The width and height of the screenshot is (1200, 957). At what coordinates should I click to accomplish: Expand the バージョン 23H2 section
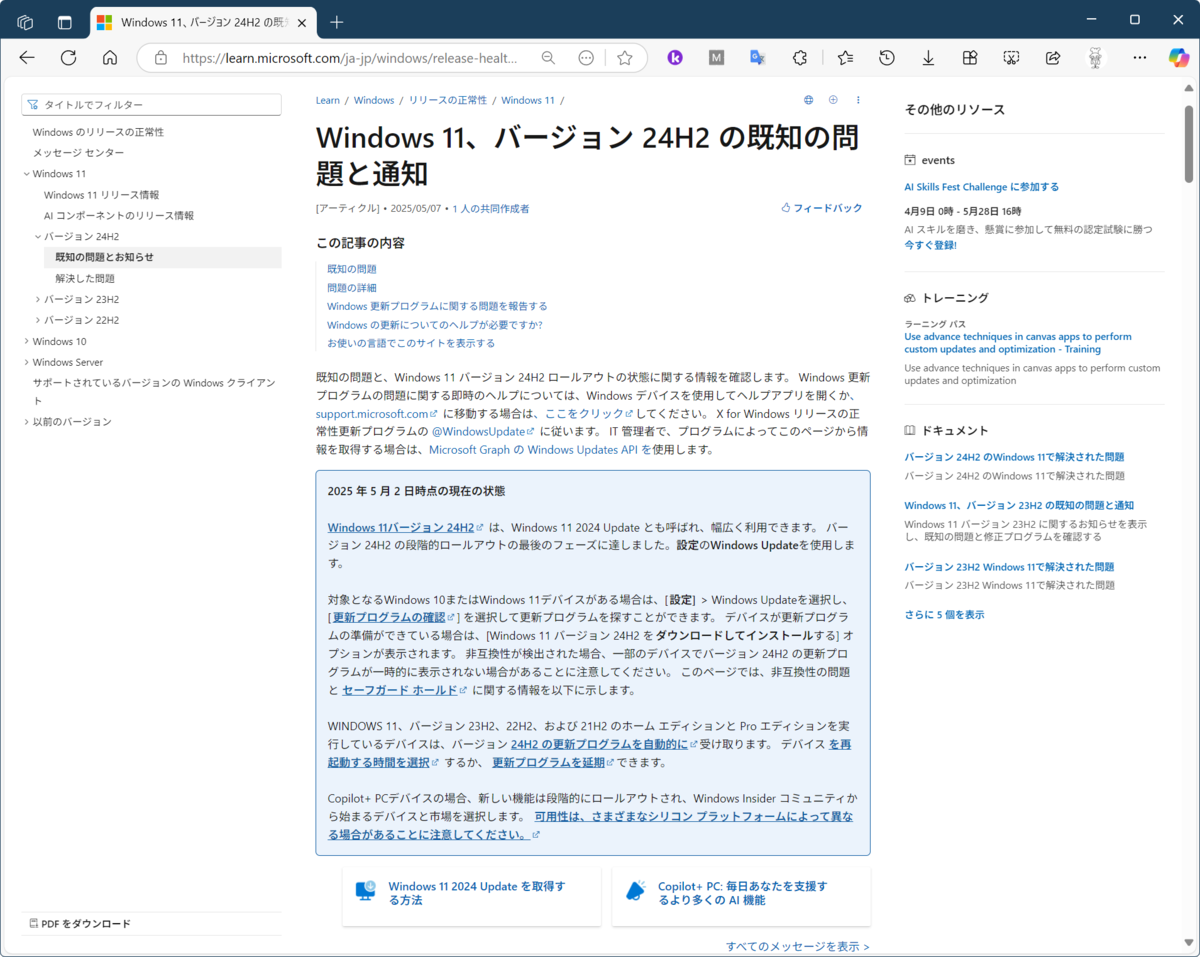coord(37,298)
